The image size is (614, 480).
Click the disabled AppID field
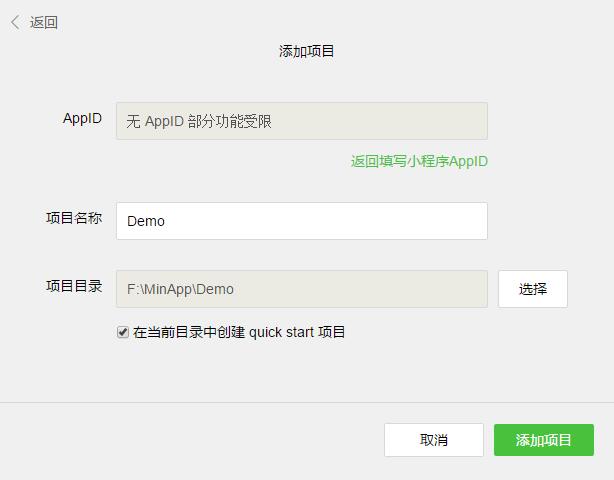tap(302, 121)
